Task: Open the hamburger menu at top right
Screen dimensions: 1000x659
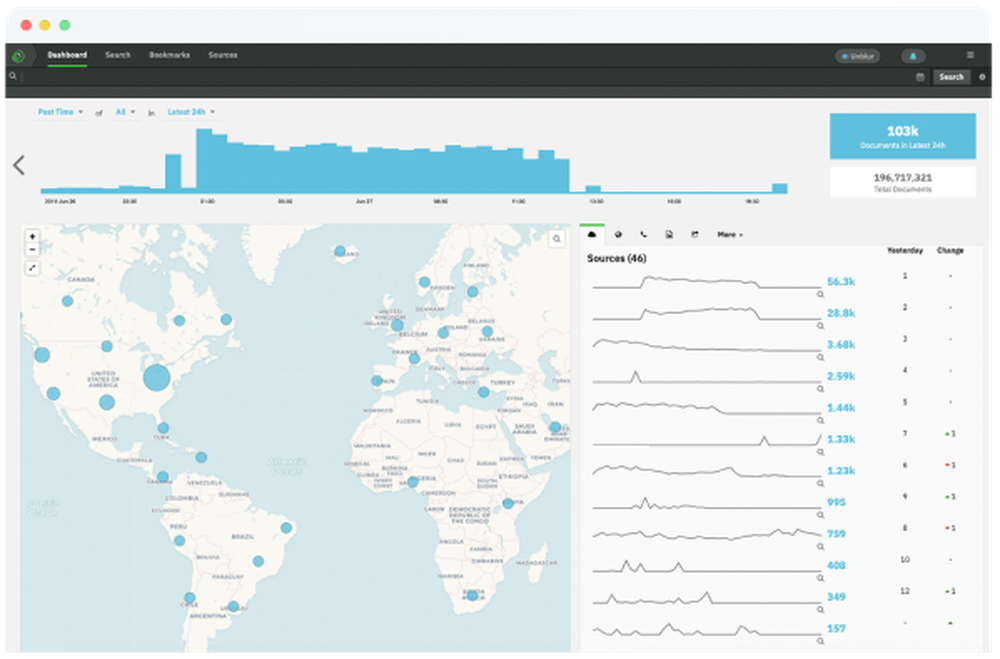Action: tap(970, 55)
